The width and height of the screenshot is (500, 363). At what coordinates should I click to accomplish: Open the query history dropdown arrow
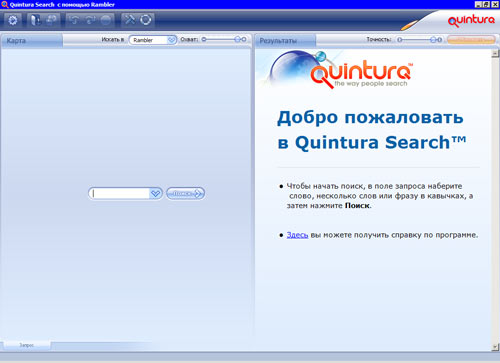155,194
